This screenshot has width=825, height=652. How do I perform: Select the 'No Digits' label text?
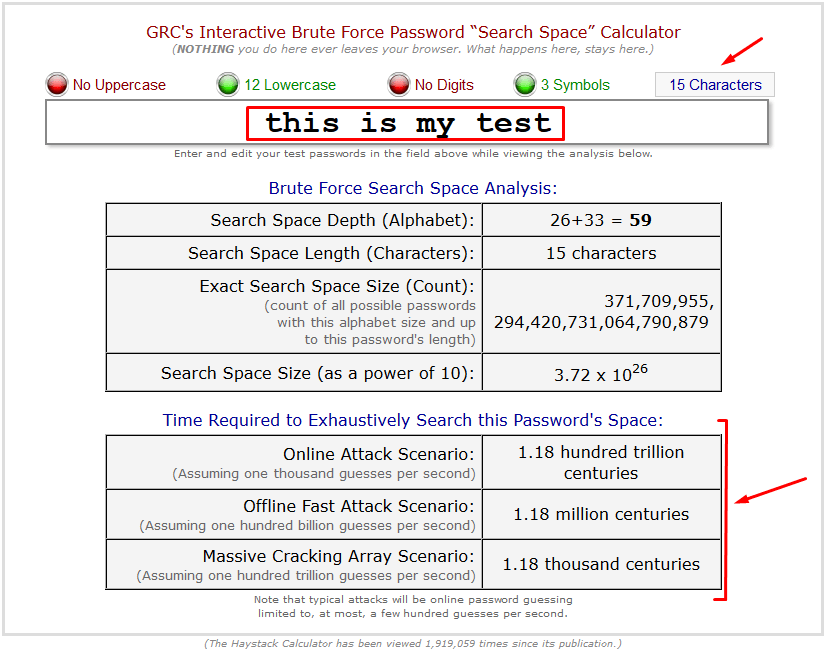(444, 85)
